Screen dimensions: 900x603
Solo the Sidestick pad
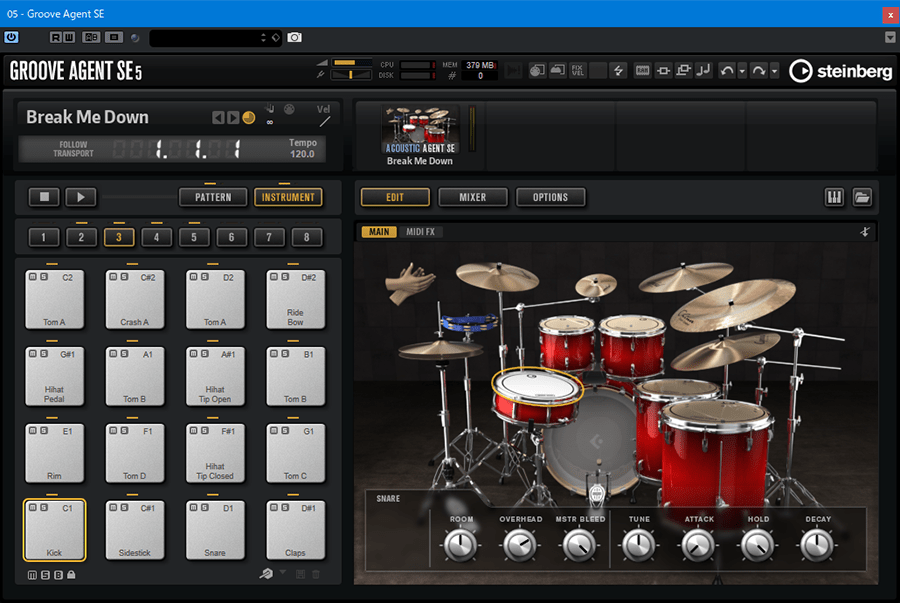124,507
